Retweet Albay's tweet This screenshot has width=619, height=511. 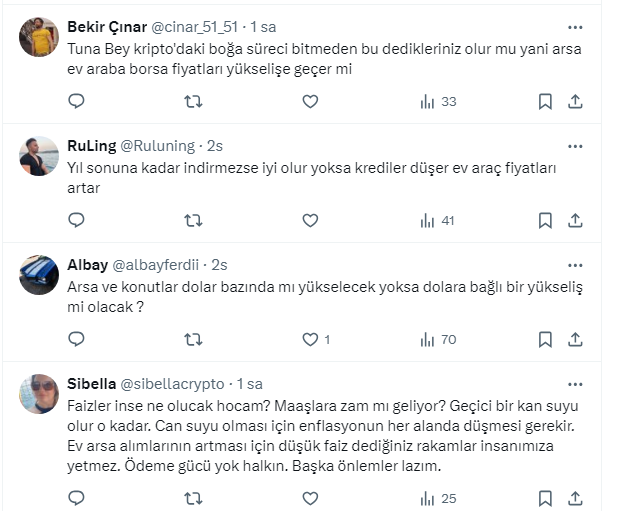click(194, 340)
